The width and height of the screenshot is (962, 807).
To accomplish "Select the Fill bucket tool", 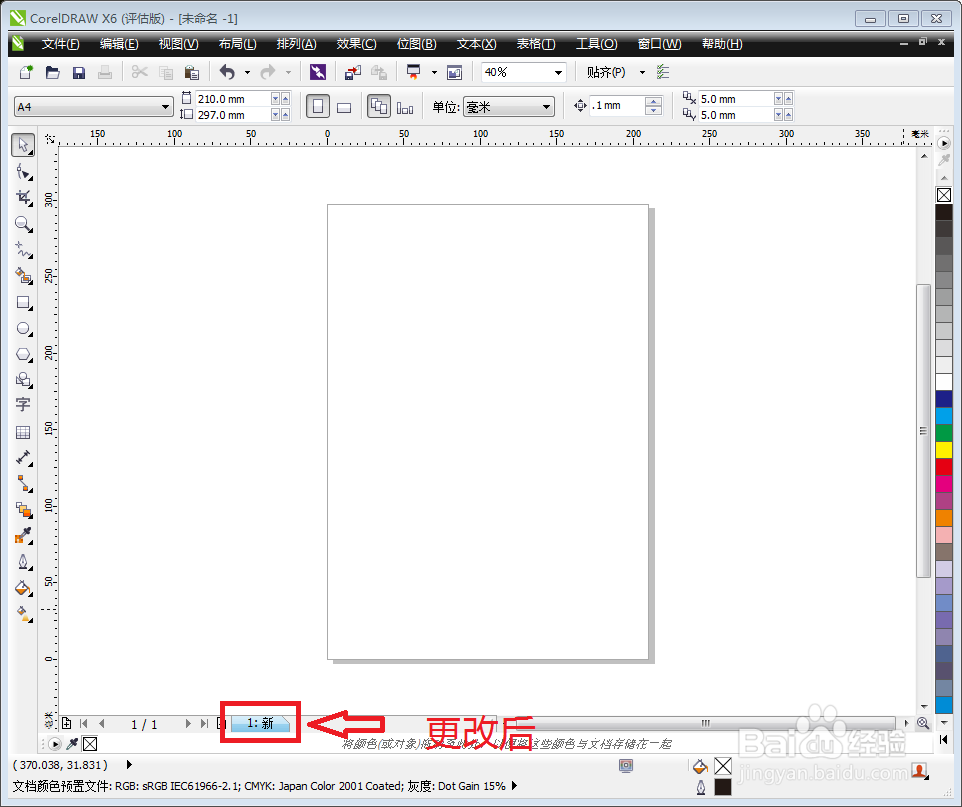I will click(23, 588).
